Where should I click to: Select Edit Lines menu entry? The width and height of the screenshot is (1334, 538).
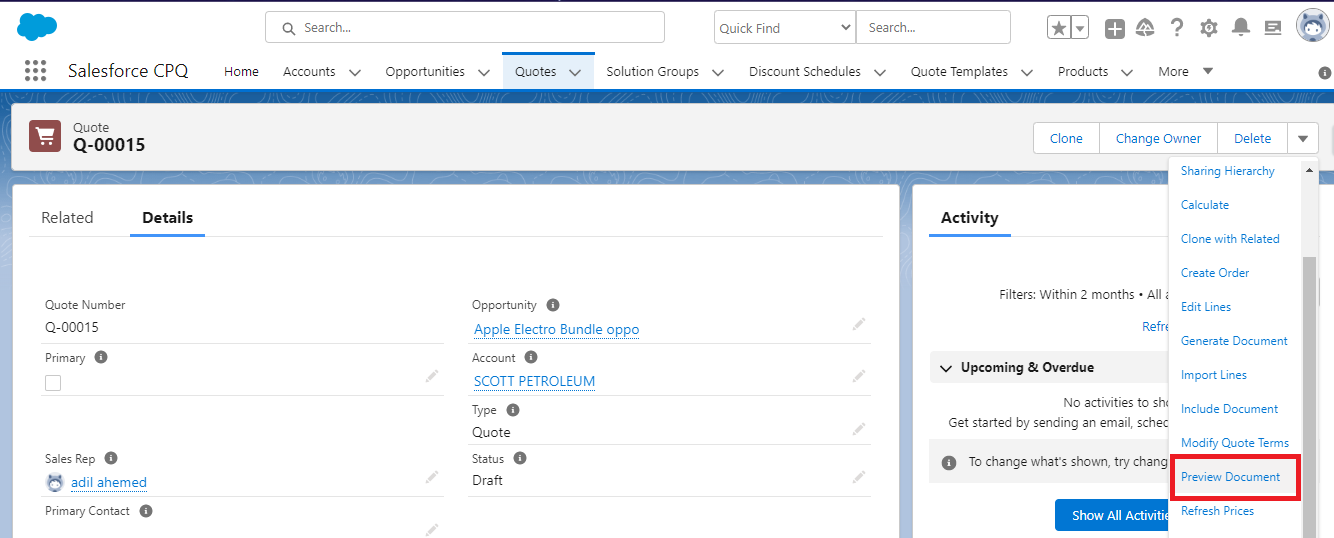1206,307
